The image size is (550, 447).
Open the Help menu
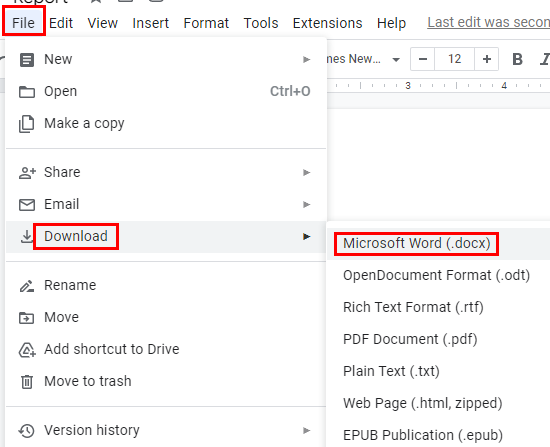click(x=391, y=23)
